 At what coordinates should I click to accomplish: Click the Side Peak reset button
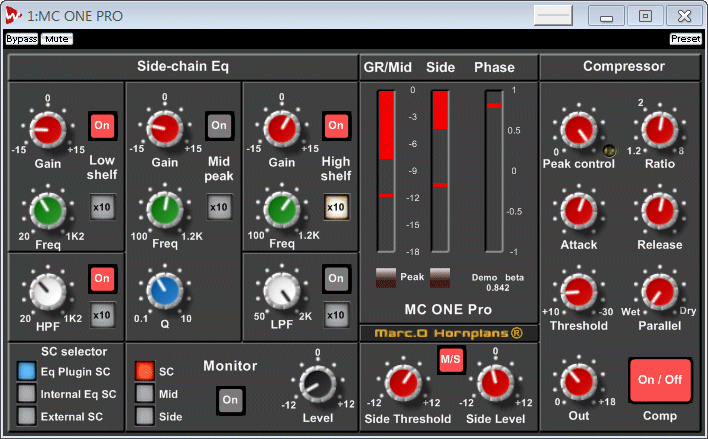[x=440, y=277]
